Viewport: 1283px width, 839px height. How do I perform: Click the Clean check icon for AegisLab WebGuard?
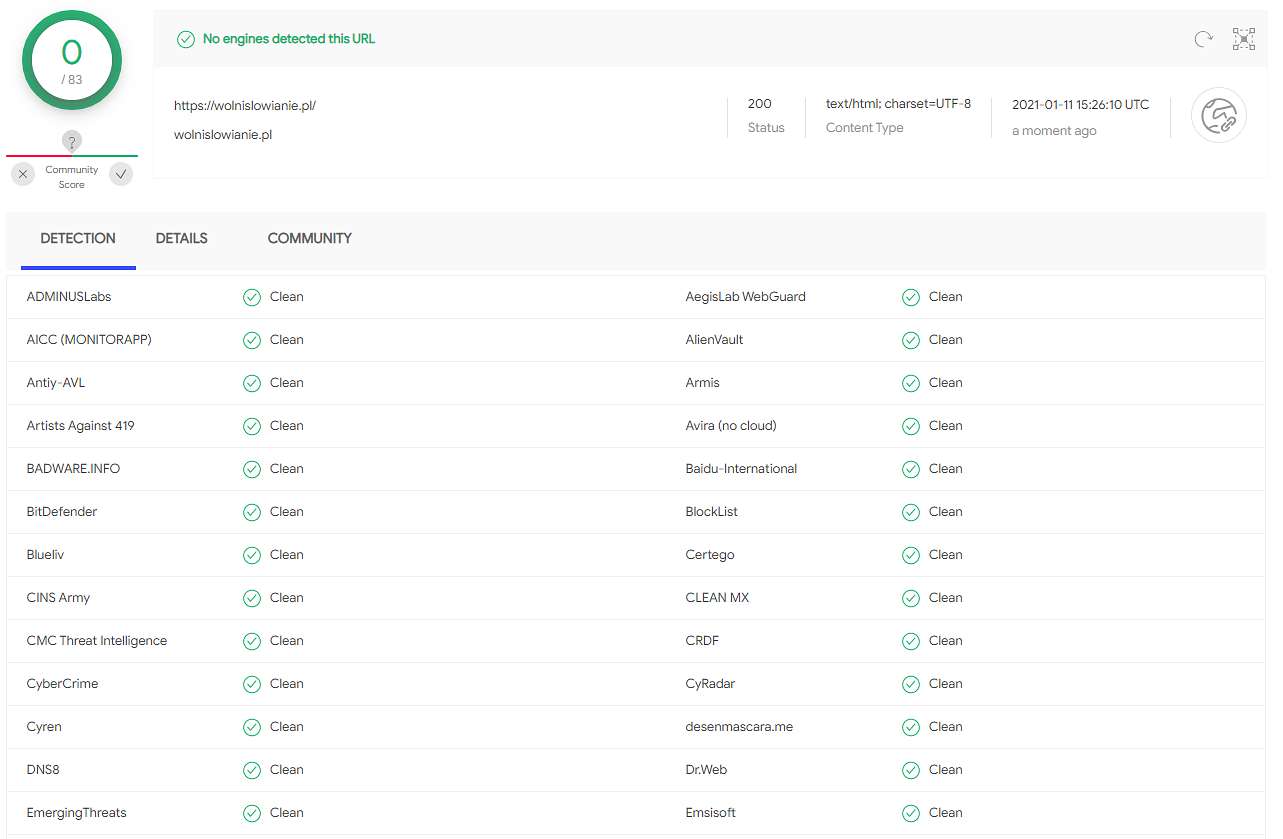pyautogui.click(x=911, y=297)
